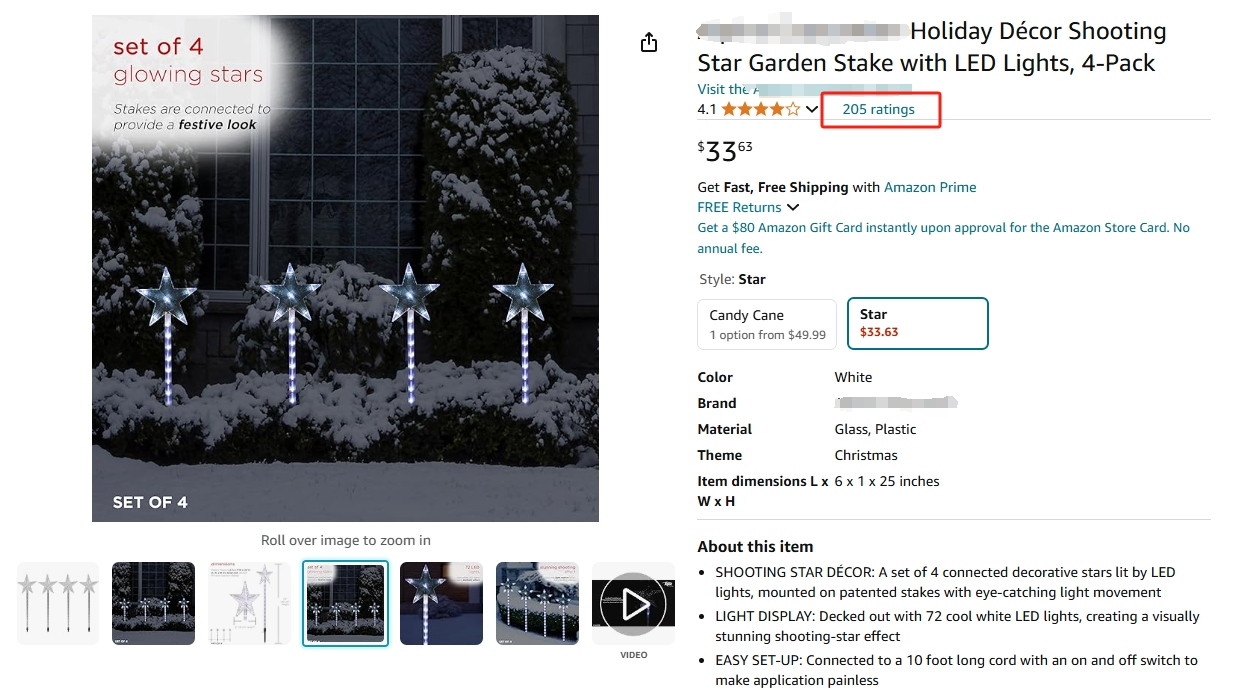
Task: Click the product title text
Action: point(932,47)
